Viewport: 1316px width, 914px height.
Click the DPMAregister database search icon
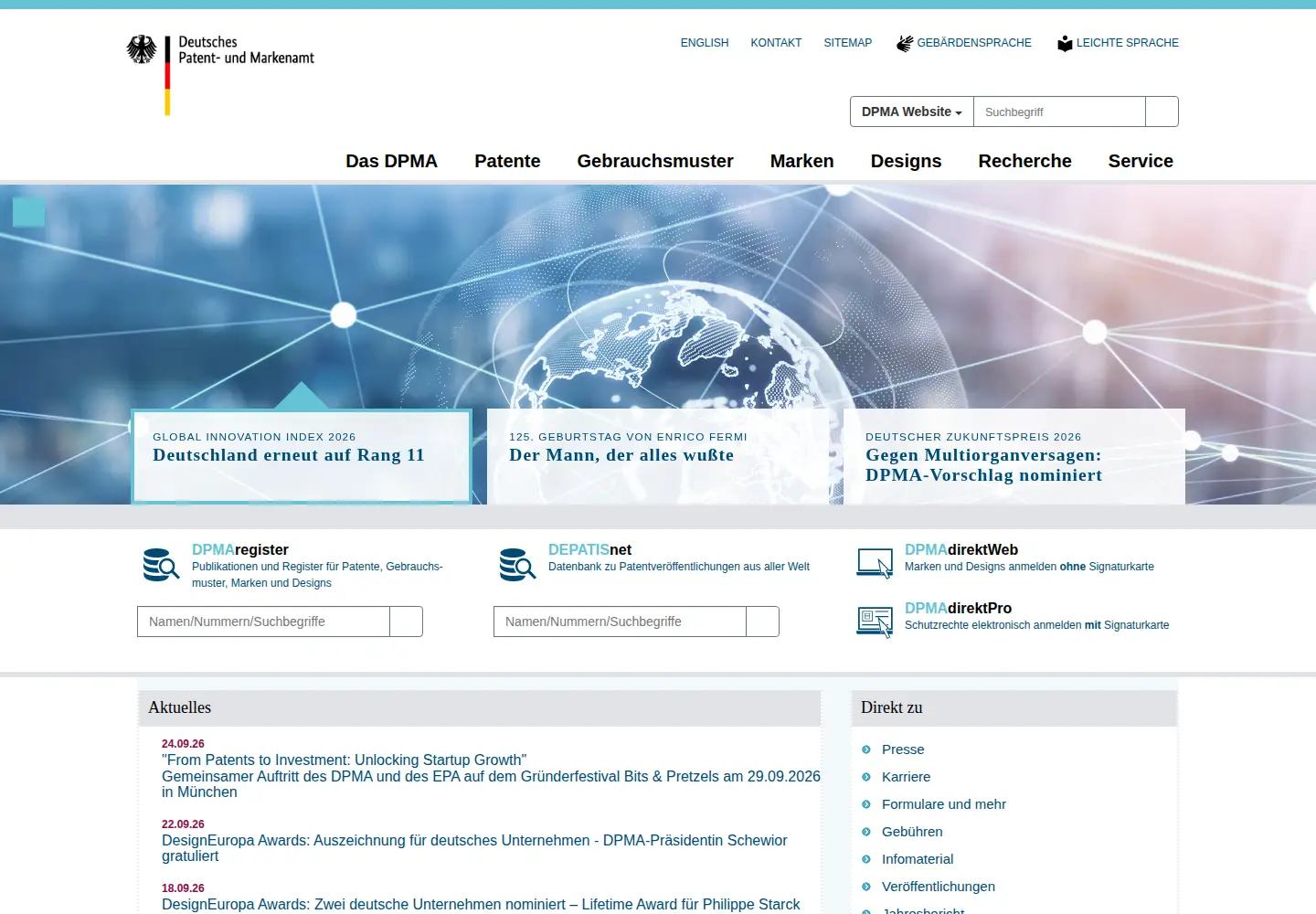(161, 565)
